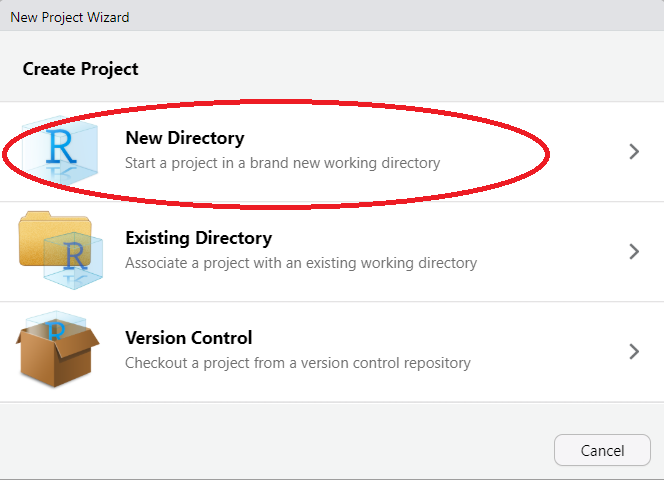Click the New Project Wizard title bar text
The height and width of the screenshot is (480, 664).
(69, 17)
